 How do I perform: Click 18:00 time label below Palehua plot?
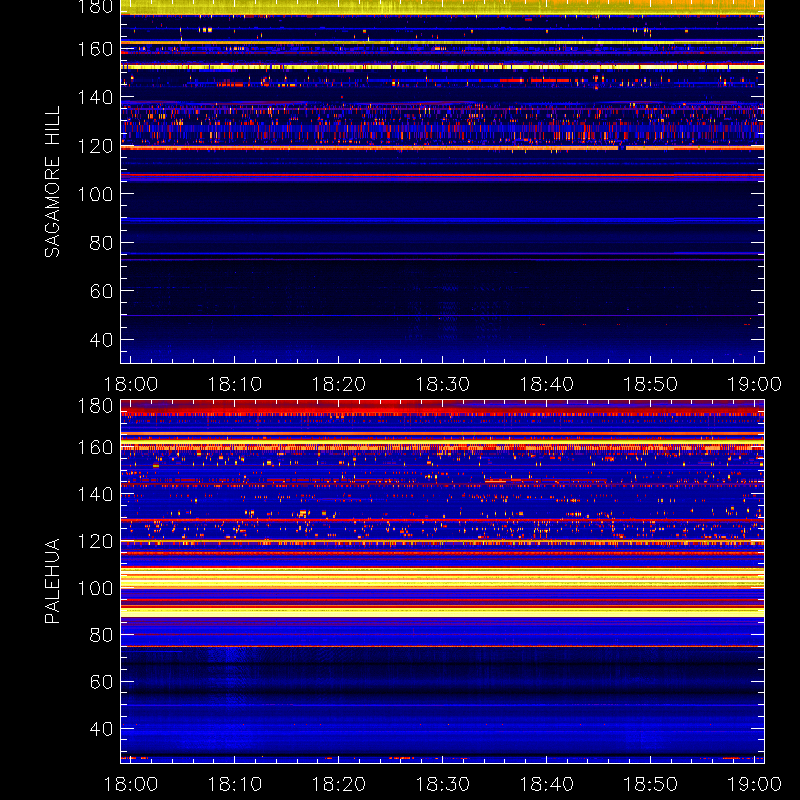(x=131, y=784)
